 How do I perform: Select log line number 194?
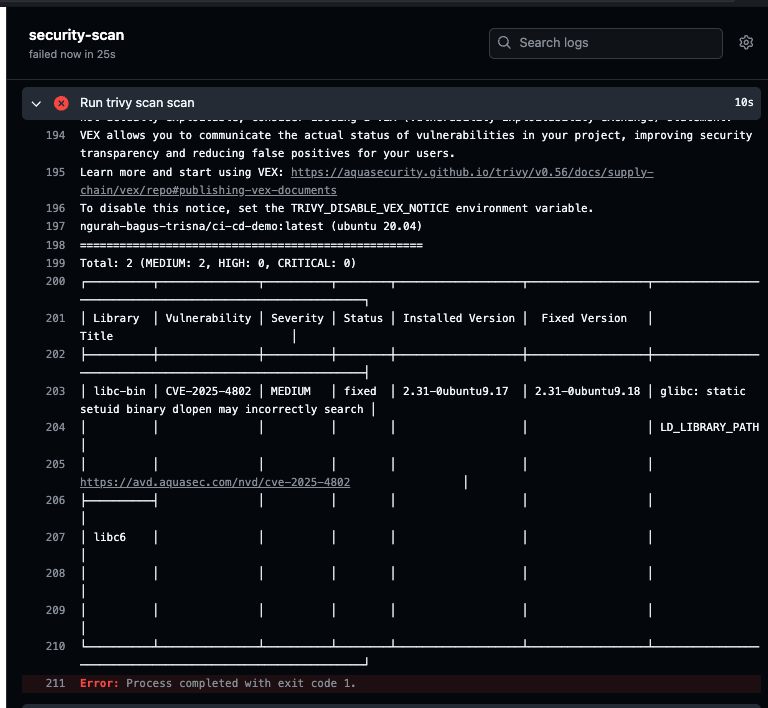(x=55, y=136)
